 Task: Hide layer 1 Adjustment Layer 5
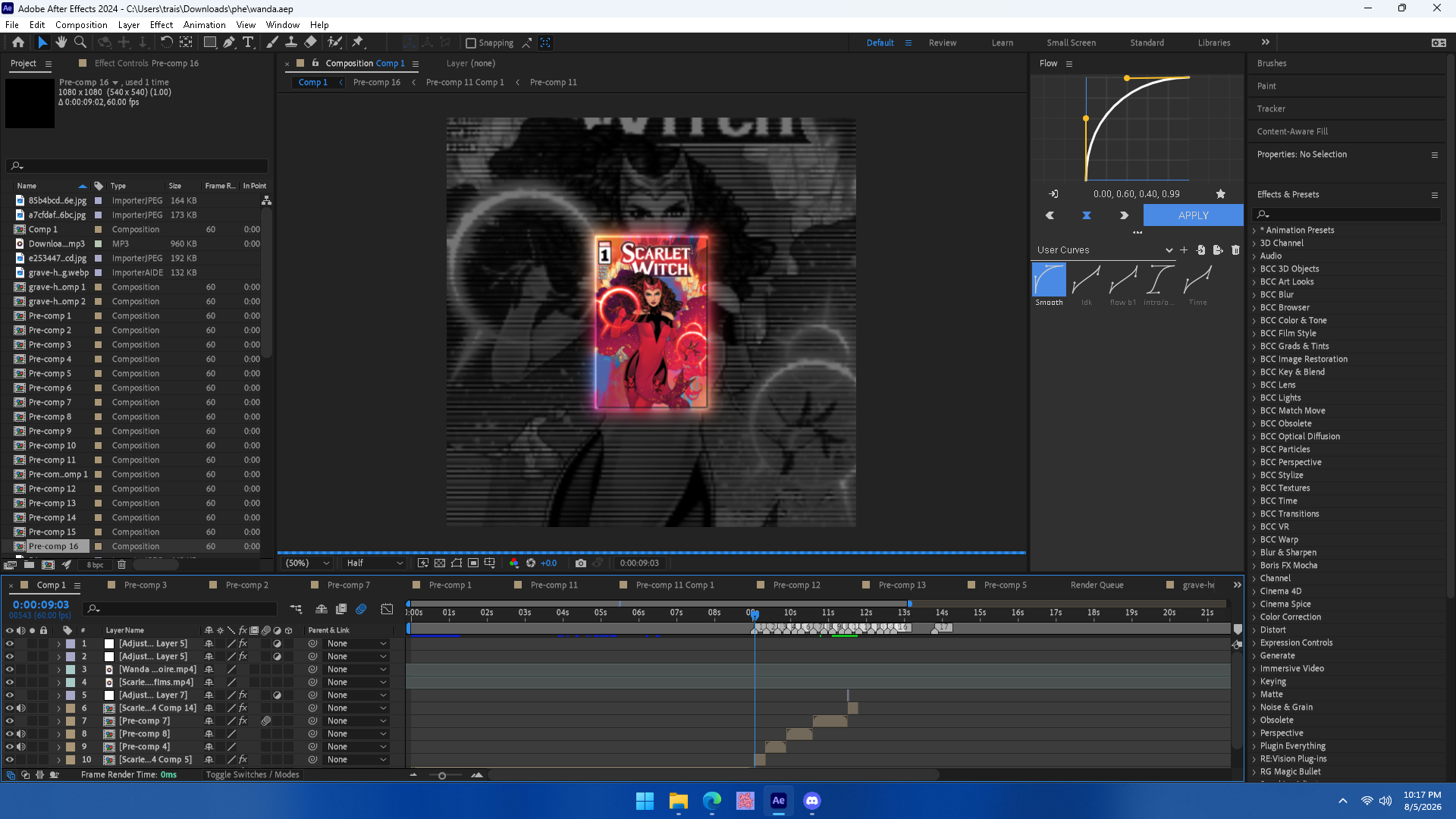coord(10,644)
